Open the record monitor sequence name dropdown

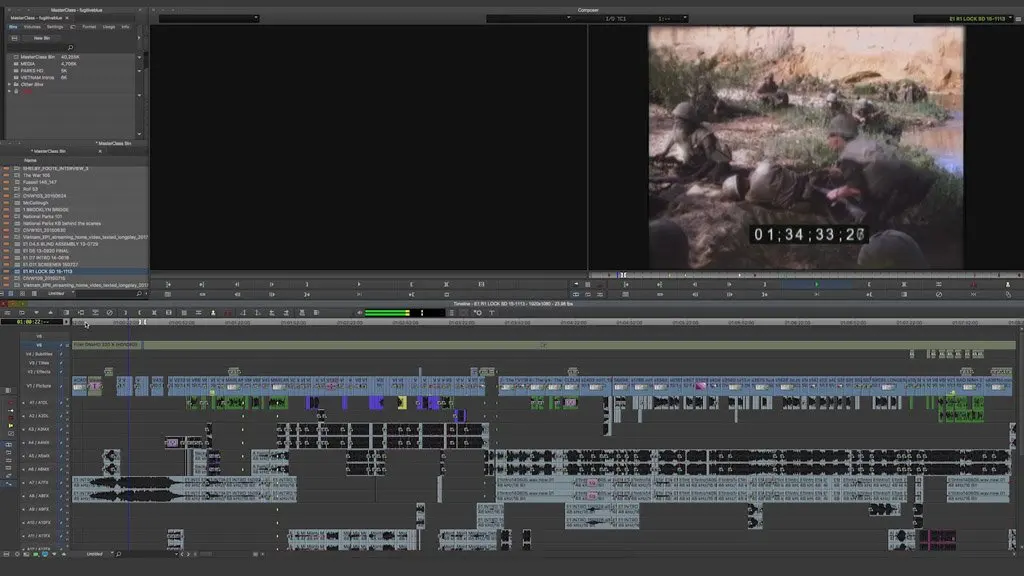pyautogui.click(x=966, y=18)
